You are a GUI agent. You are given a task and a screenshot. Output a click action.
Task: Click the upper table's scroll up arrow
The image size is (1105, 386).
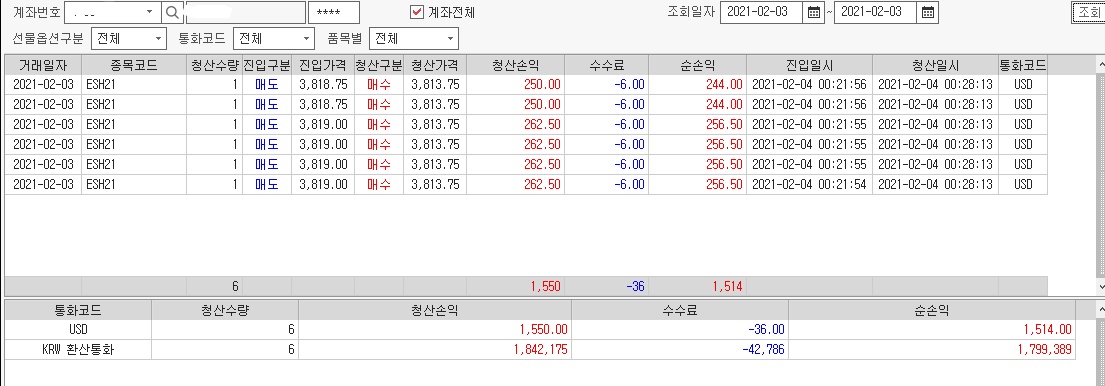click(1100, 65)
